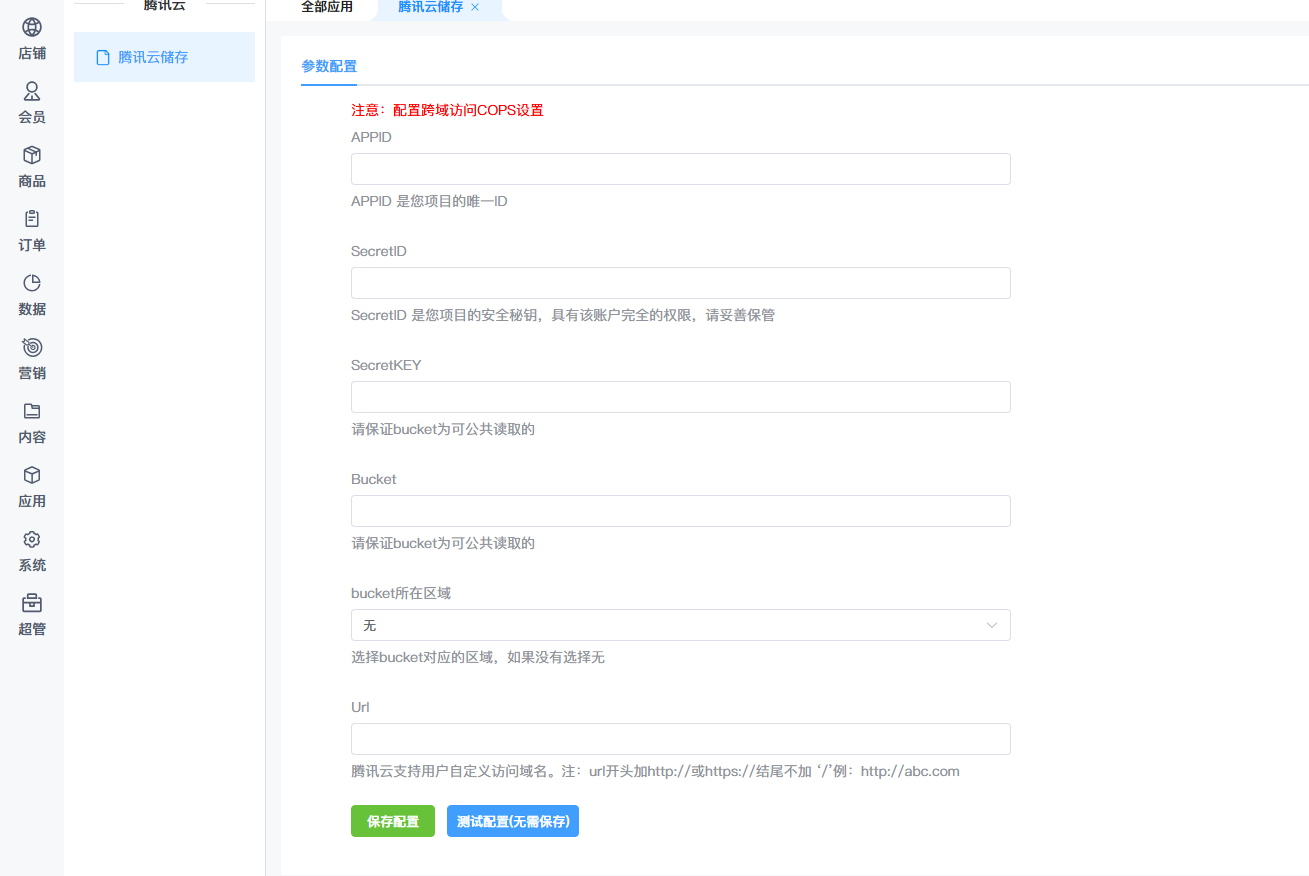Click the 保存配置 button

pyautogui.click(x=393, y=821)
